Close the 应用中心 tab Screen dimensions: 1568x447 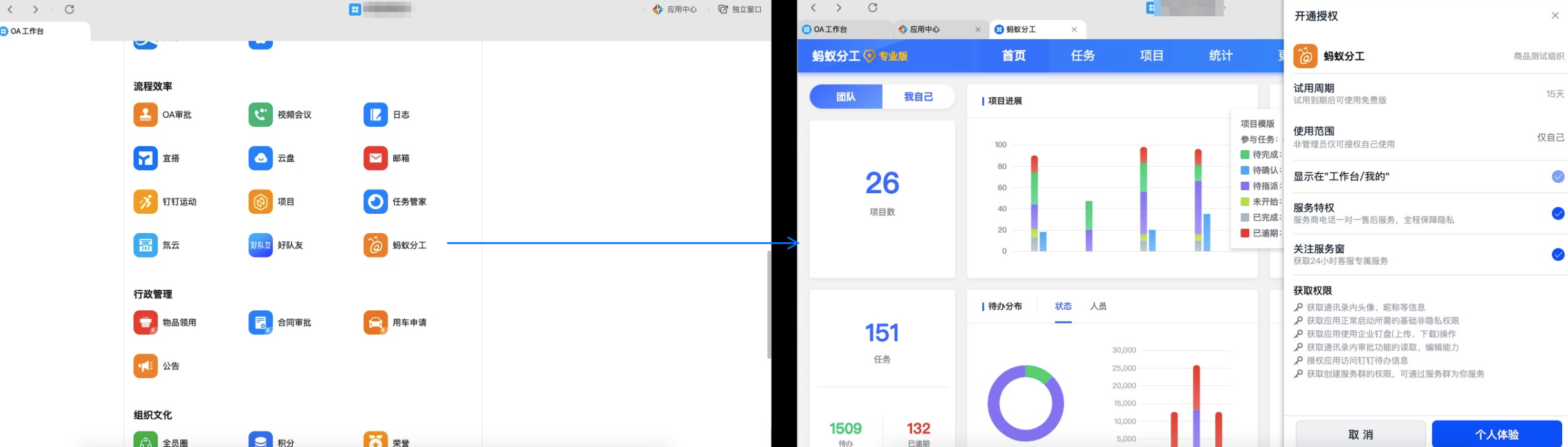[978, 30]
